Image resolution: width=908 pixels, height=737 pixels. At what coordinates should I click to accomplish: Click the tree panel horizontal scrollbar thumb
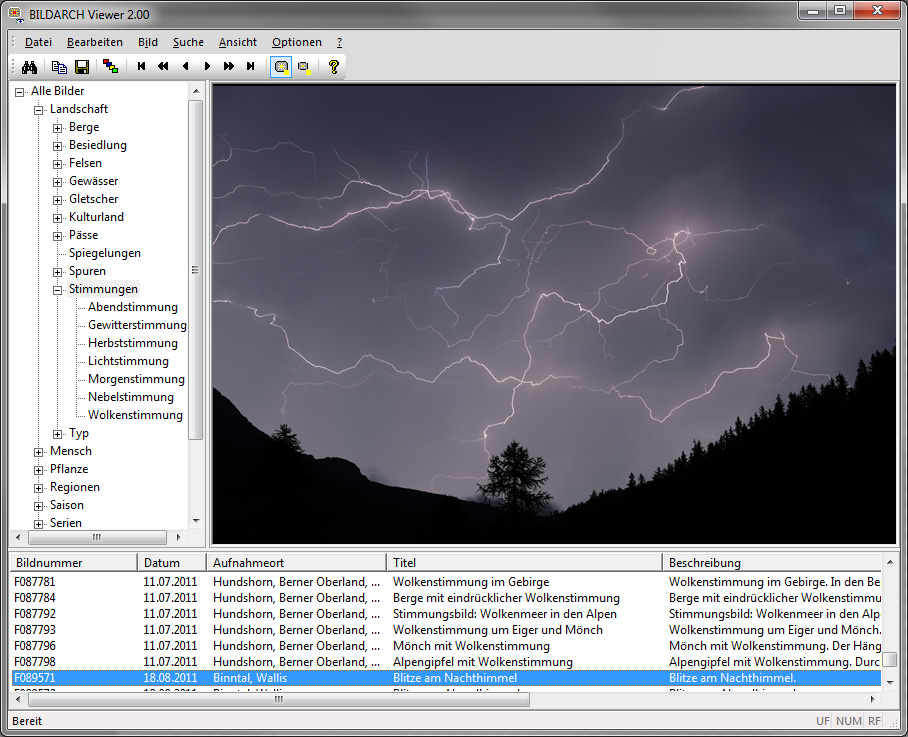[97, 537]
